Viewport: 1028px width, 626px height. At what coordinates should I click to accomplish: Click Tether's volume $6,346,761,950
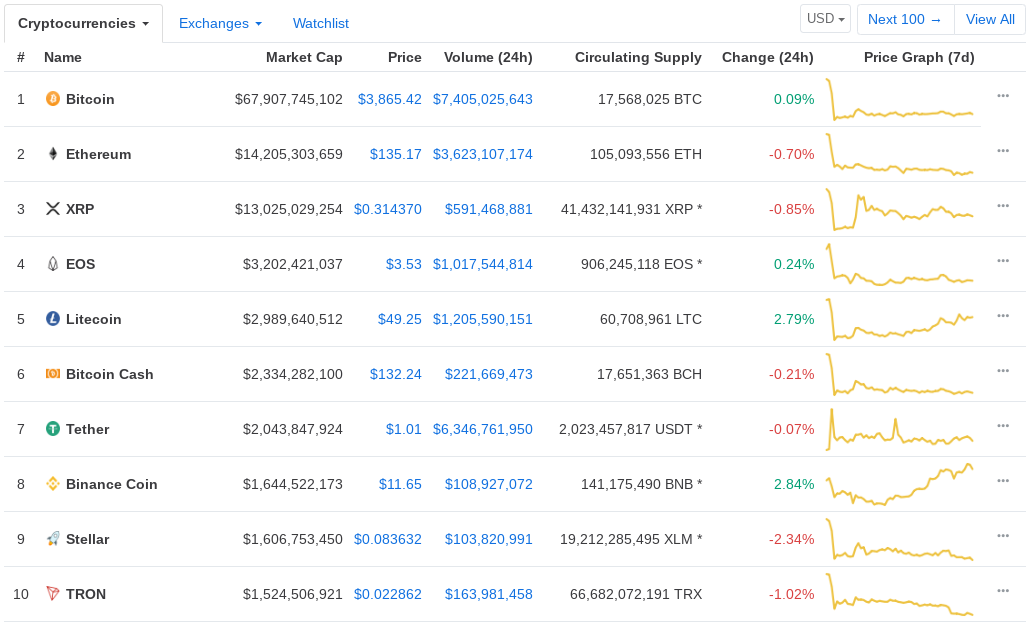point(483,429)
